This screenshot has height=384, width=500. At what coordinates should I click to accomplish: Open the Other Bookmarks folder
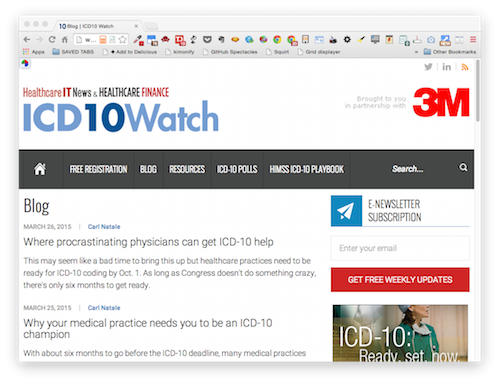click(x=450, y=52)
